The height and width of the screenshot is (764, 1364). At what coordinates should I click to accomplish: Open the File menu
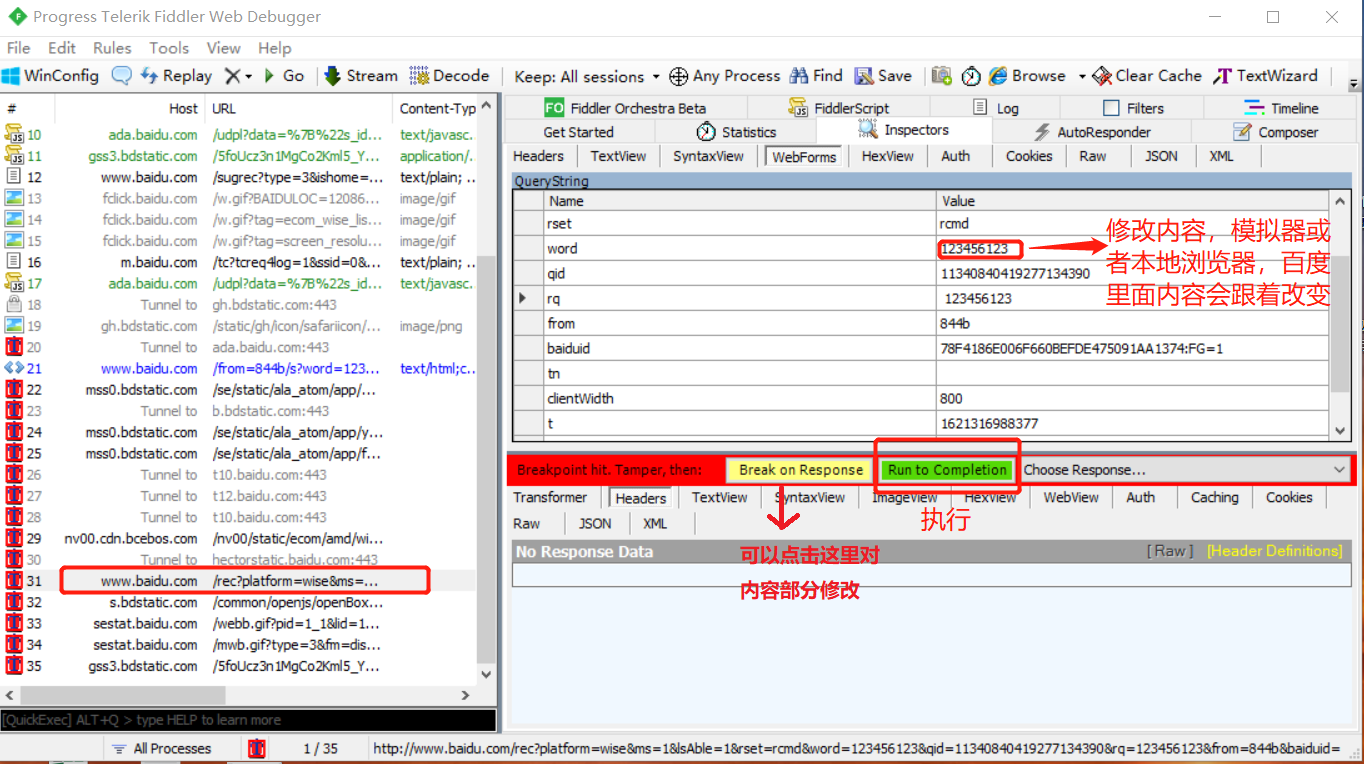click(x=18, y=48)
